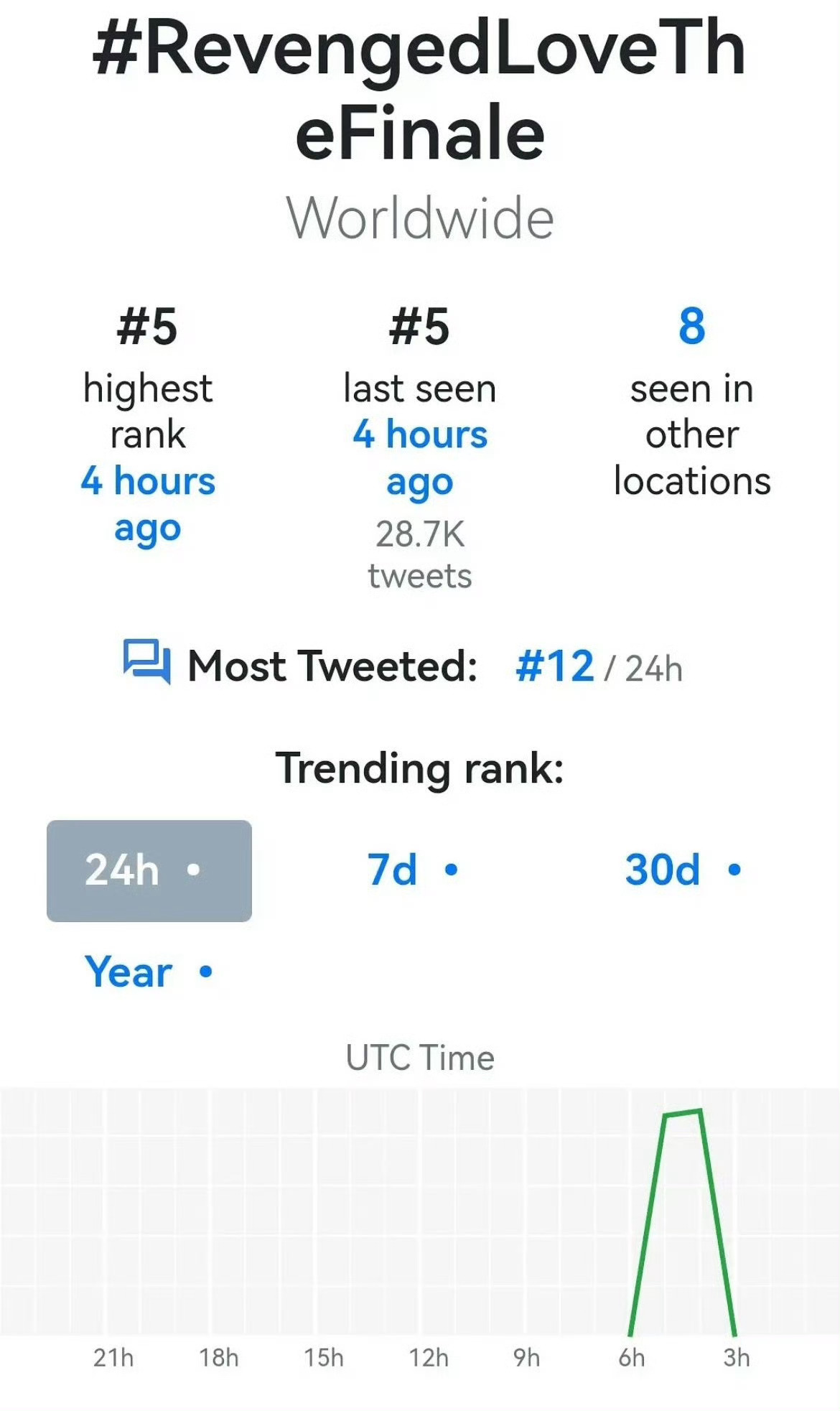Click the 28.7K tweets count
This screenshot has height=1411, width=840.
pyautogui.click(x=420, y=555)
